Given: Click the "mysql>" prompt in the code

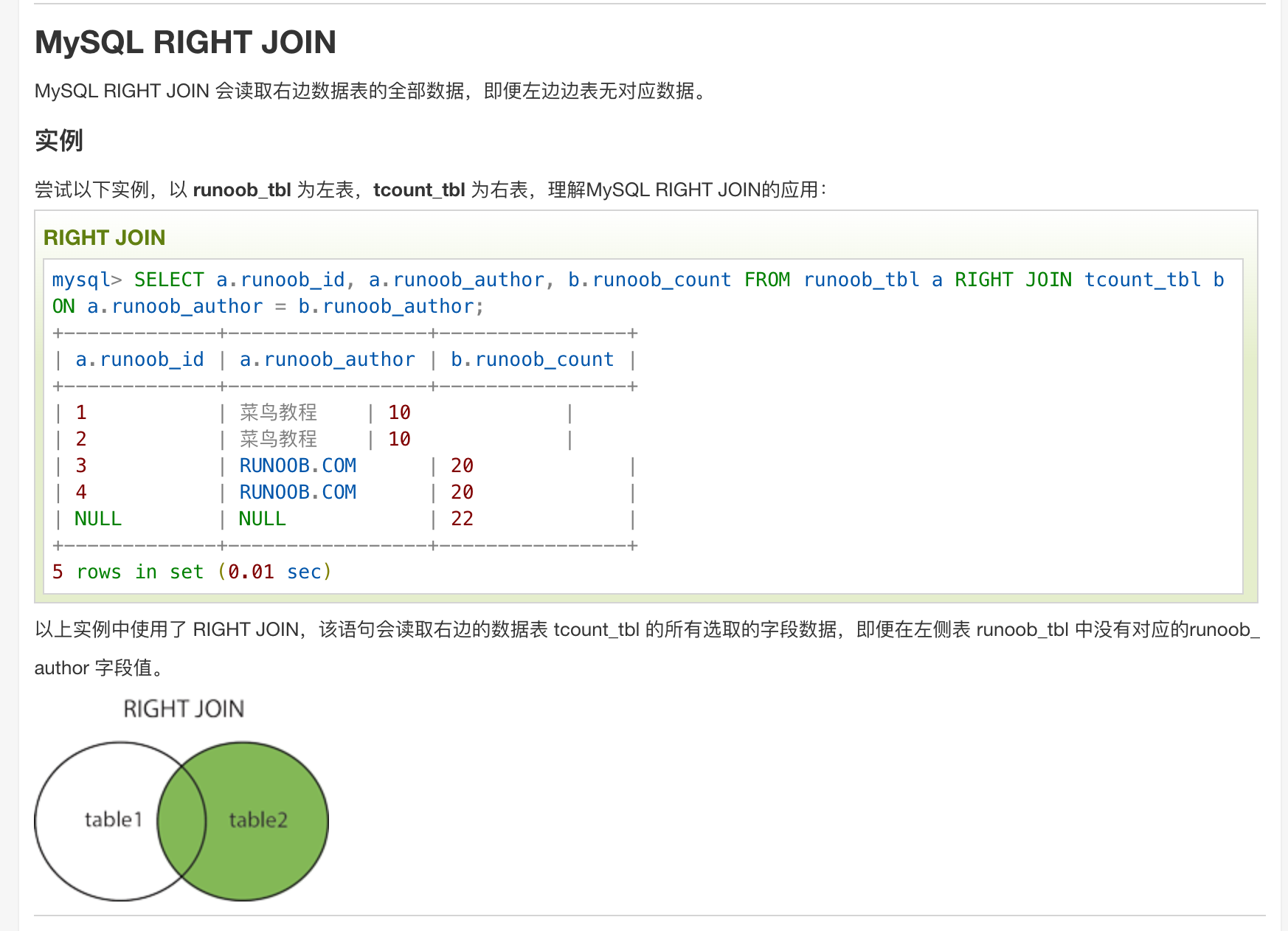Looking at the screenshot, I should (x=87, y=280).
